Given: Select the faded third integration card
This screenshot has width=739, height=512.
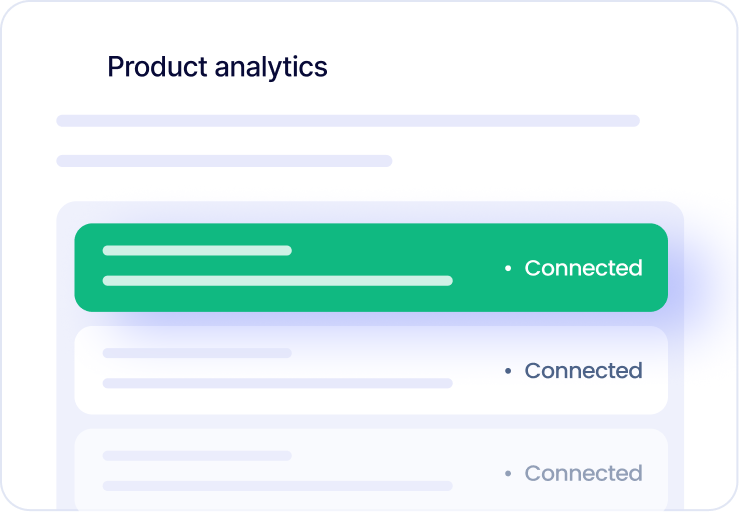Looking at the screenshot, I should coord(371,470).
